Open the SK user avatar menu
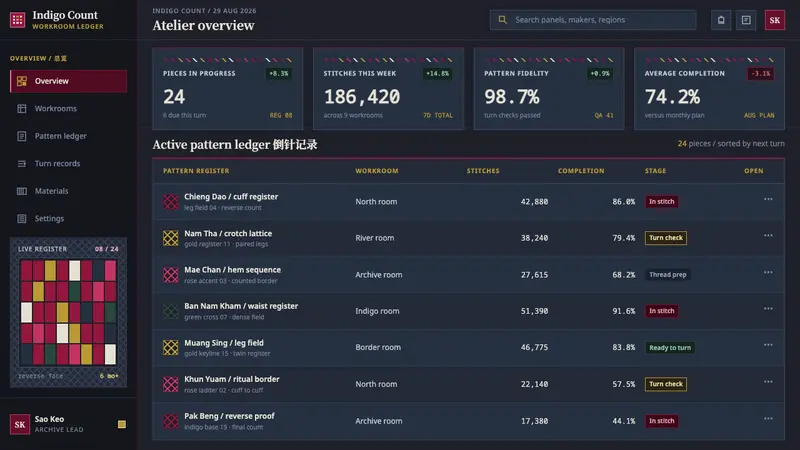 (x=774, y=20)
